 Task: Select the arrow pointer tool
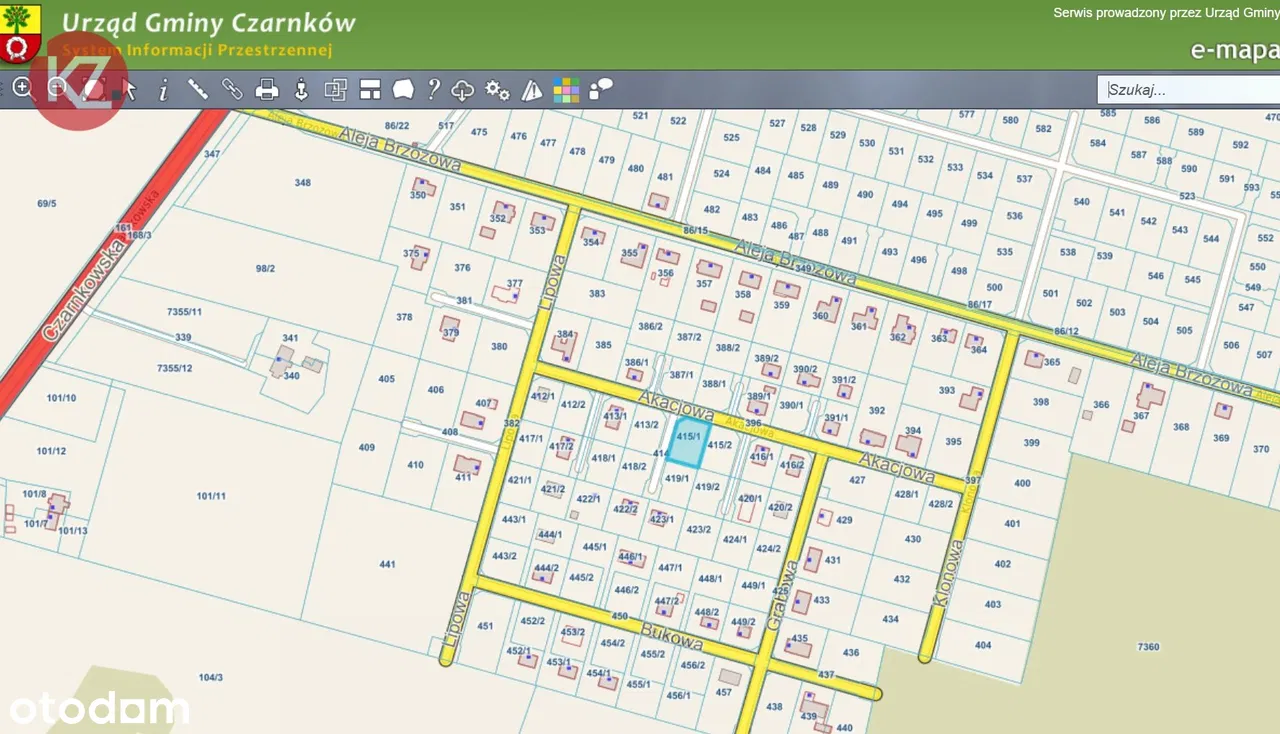tap(129, 90)
